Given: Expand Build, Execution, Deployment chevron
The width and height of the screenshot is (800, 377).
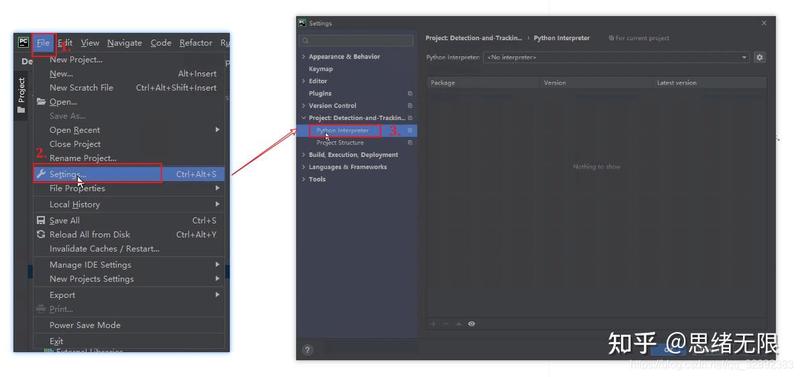Looking at the screenshot, I should click(x=304, y=155).
